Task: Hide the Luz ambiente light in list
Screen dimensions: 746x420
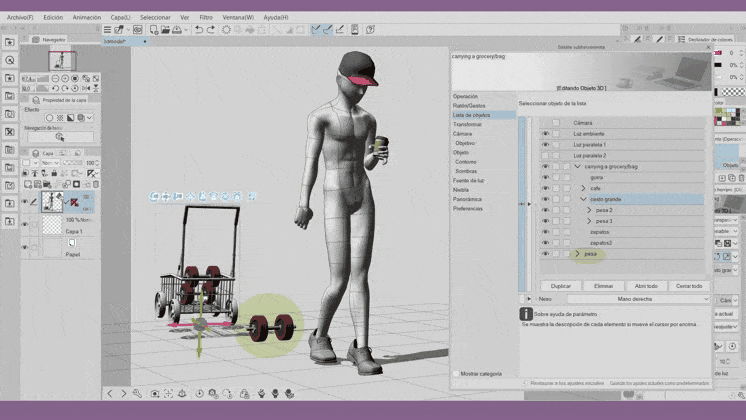Action: 545,134
